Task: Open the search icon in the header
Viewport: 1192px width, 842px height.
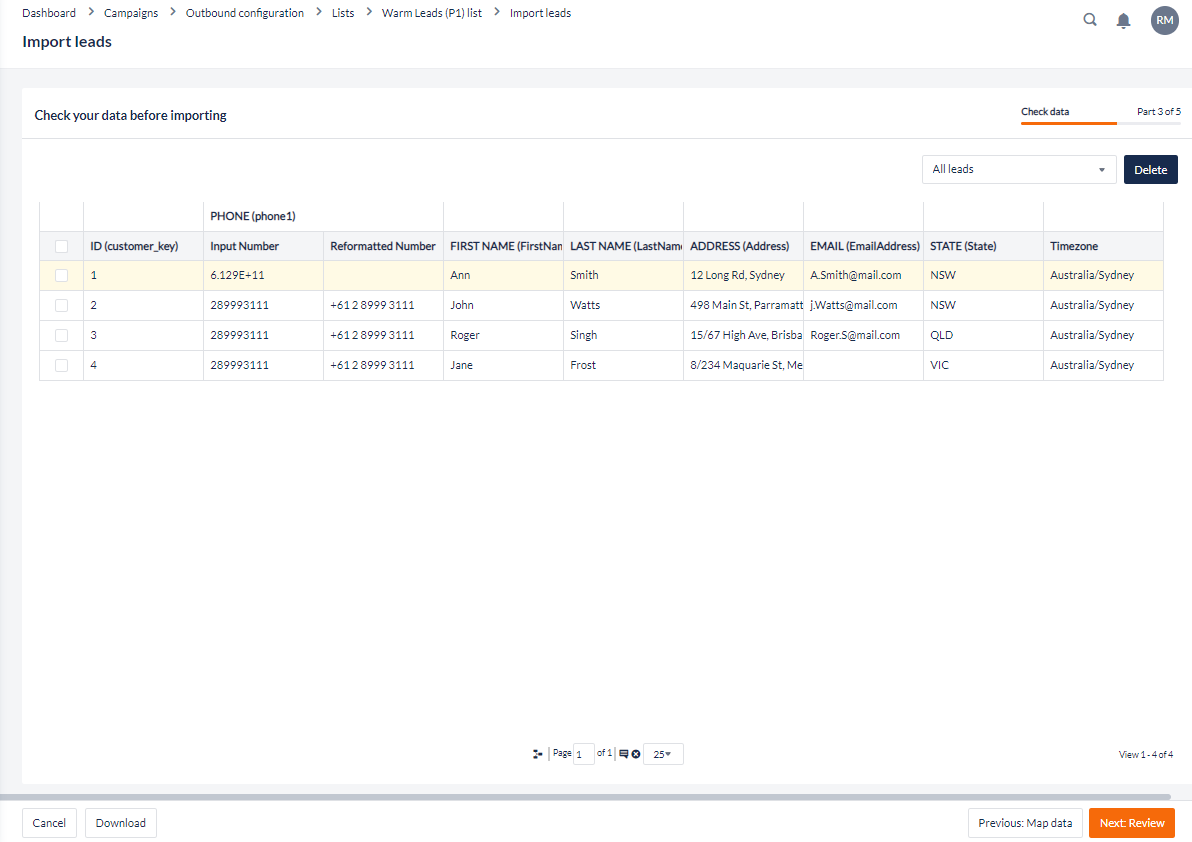Action: tap(1090, 20)
